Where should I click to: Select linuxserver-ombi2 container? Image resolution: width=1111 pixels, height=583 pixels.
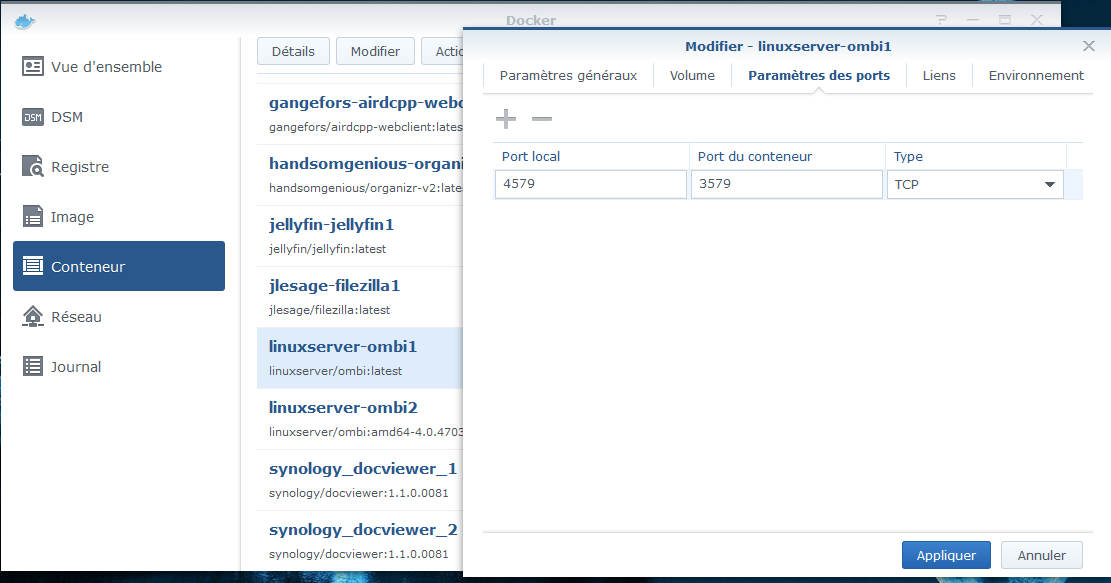pyautogui.click(x=360, y=419)
